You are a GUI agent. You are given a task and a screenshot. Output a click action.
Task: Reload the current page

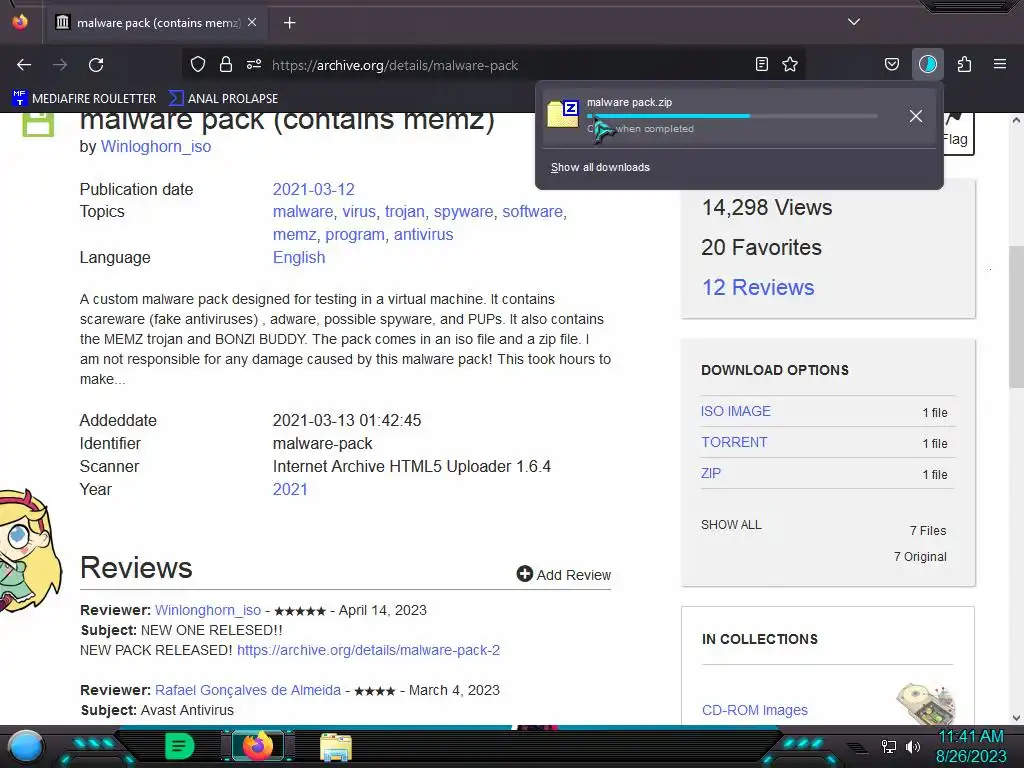click(x=96, y=65)
